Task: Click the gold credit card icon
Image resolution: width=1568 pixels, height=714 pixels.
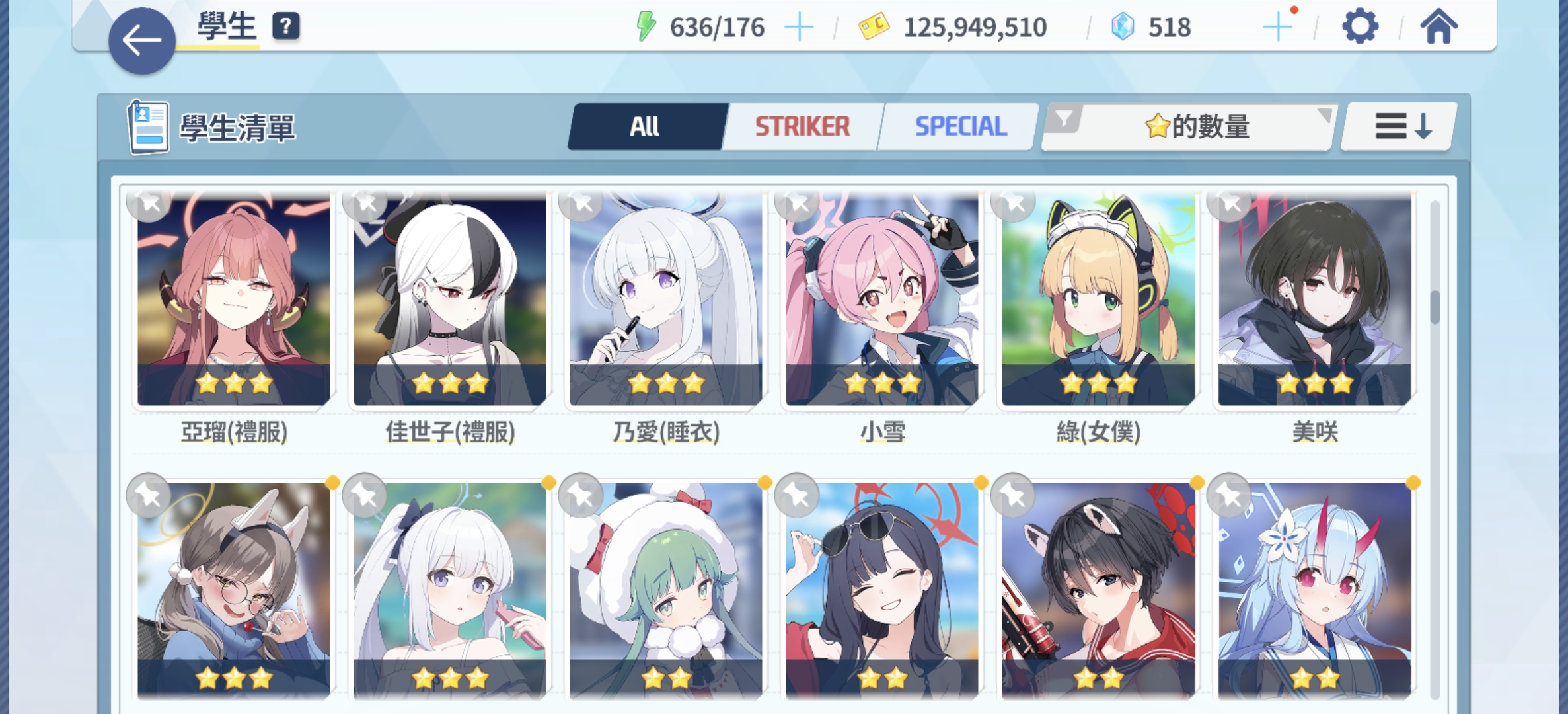Action: pyautogui.click(x=874, y=27)
